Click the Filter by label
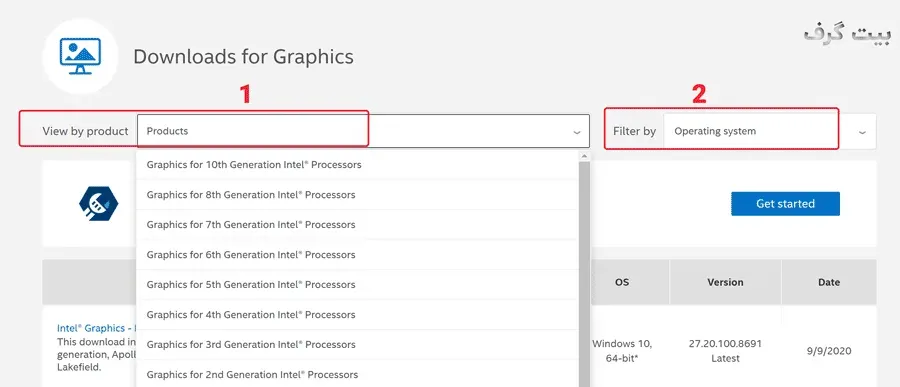 (634, 131)
